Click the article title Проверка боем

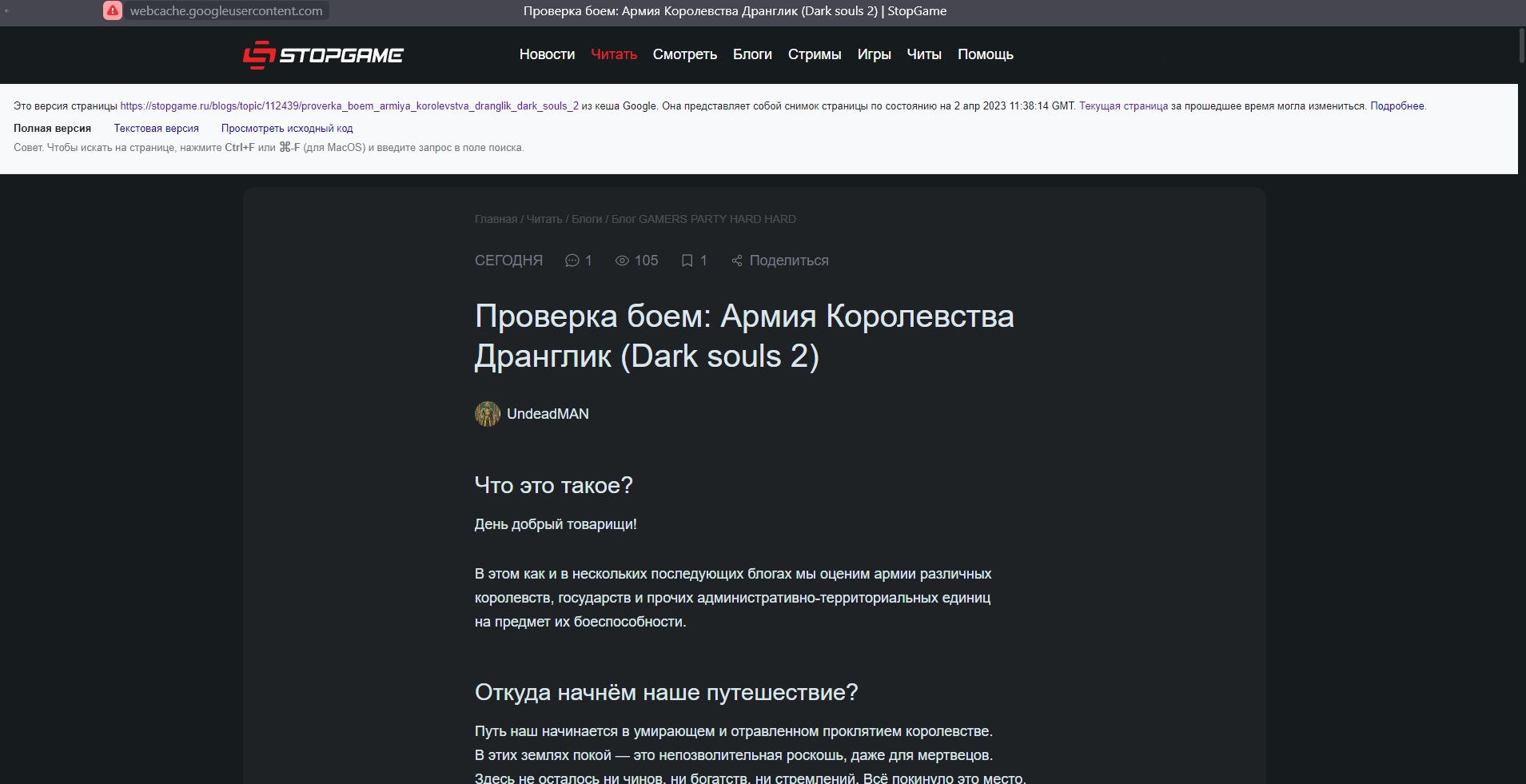click(744, 336)
